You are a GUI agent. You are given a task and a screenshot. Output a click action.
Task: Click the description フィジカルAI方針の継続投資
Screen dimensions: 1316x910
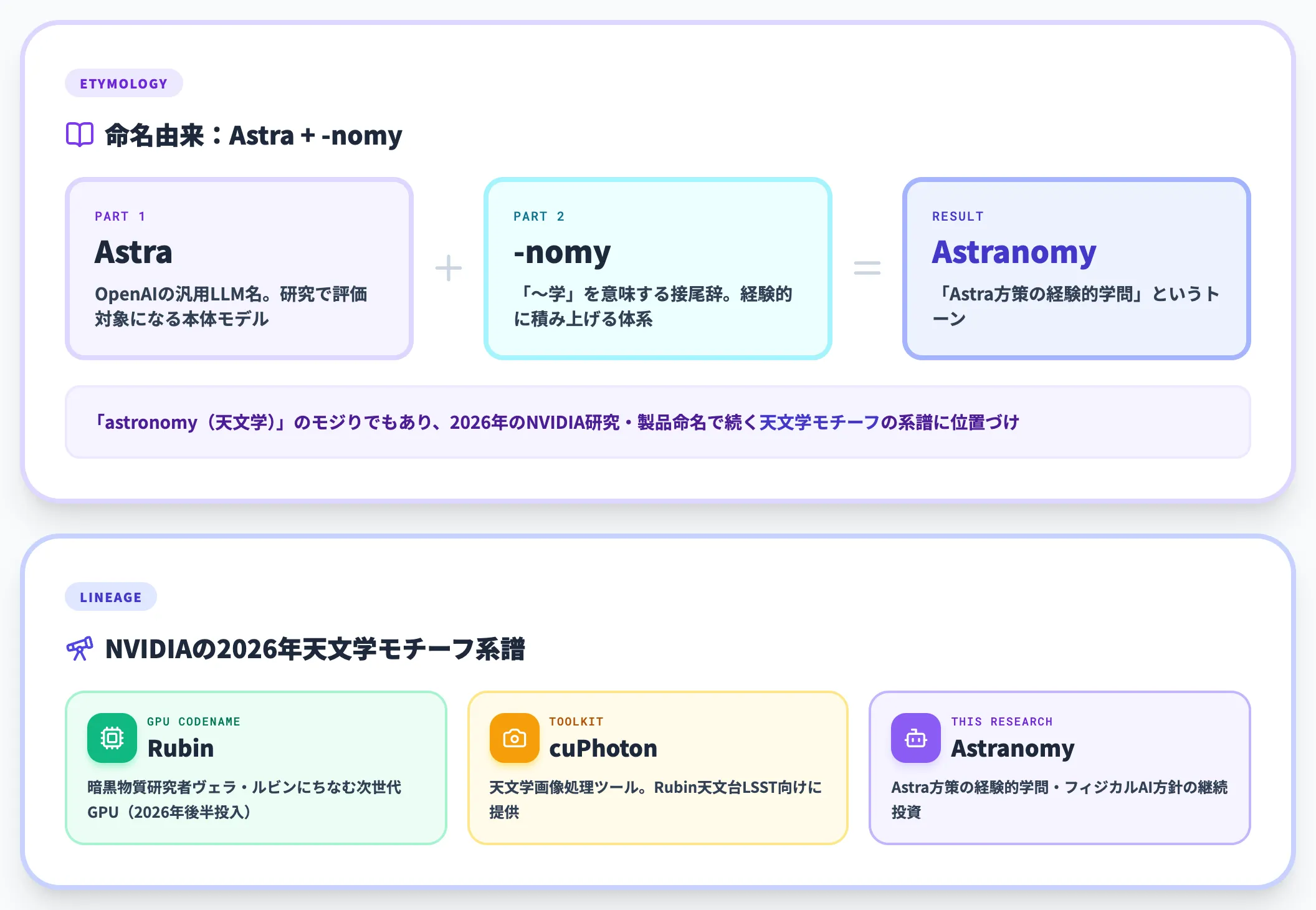[1059, 799]
